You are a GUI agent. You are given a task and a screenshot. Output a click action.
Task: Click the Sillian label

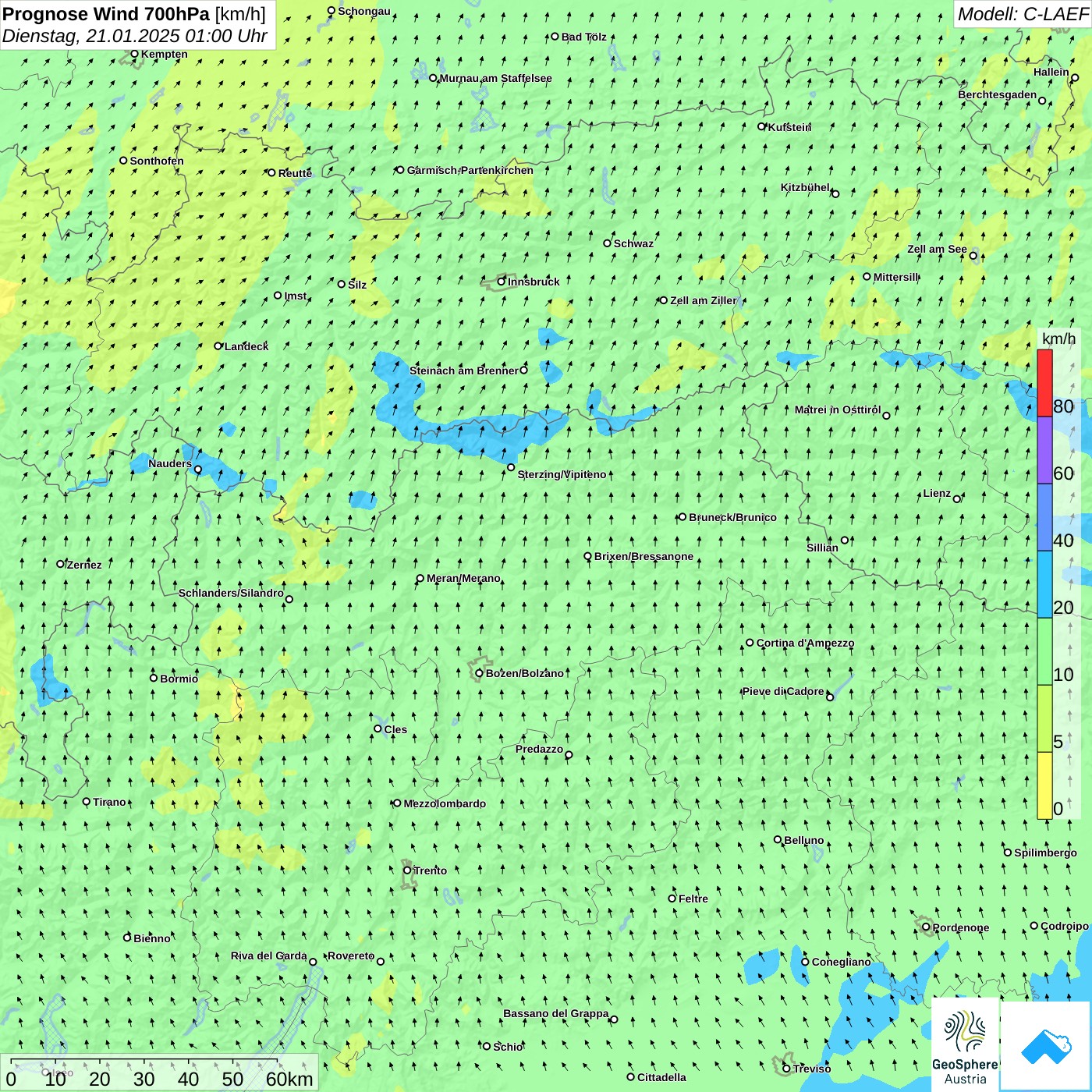pos(822,548)
